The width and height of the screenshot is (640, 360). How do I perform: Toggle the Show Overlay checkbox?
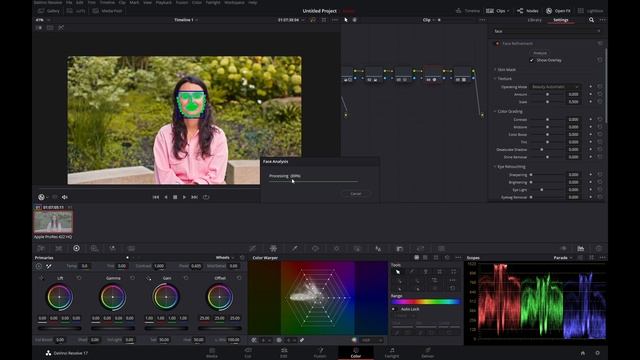coord(531,60)
